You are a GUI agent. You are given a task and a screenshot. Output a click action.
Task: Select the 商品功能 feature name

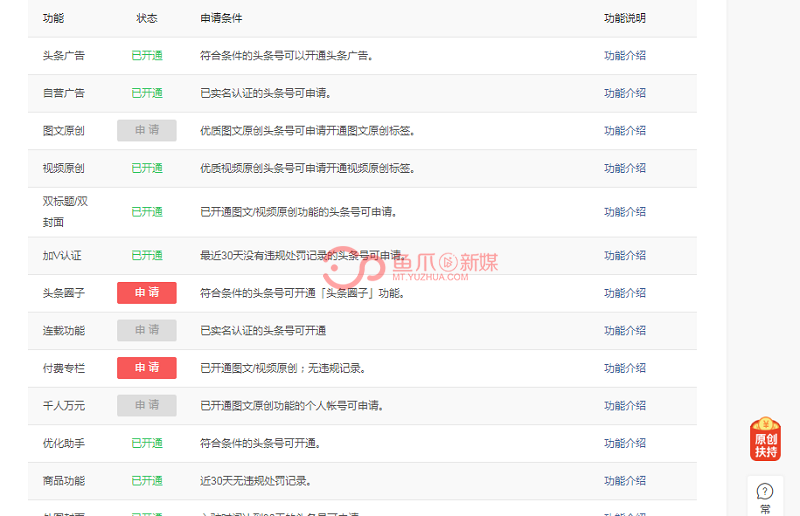(64, 481)
